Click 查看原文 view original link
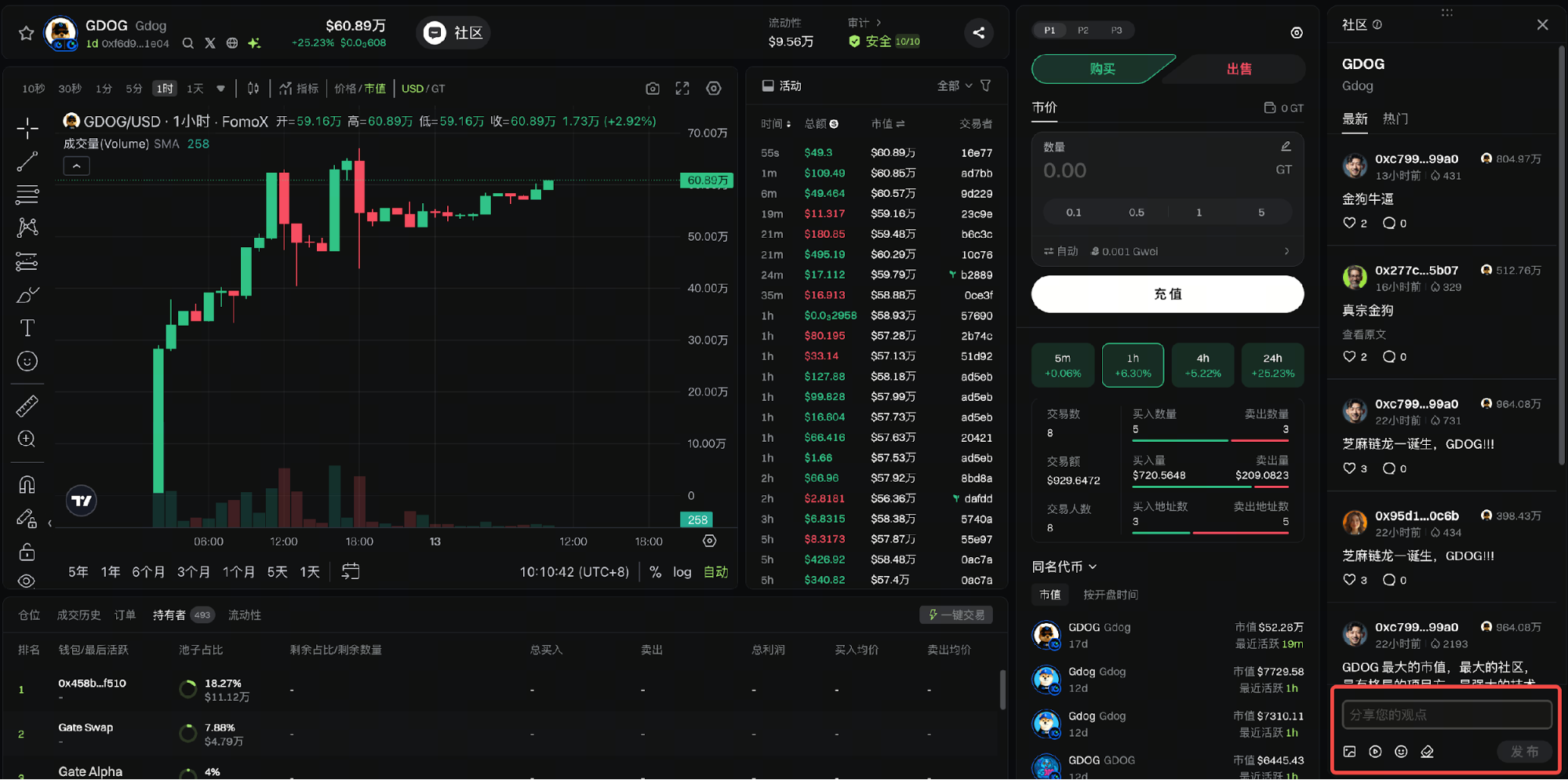Screen dimensions: 1568x780 coord(1364,335)
